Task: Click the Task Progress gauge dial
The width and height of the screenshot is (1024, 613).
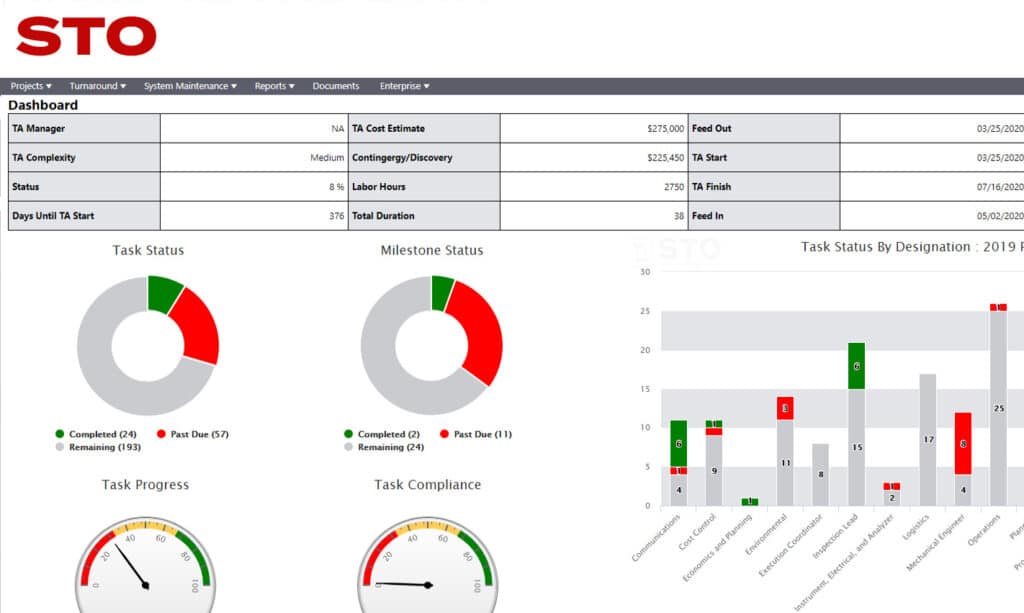Action: tap(145, 565)
